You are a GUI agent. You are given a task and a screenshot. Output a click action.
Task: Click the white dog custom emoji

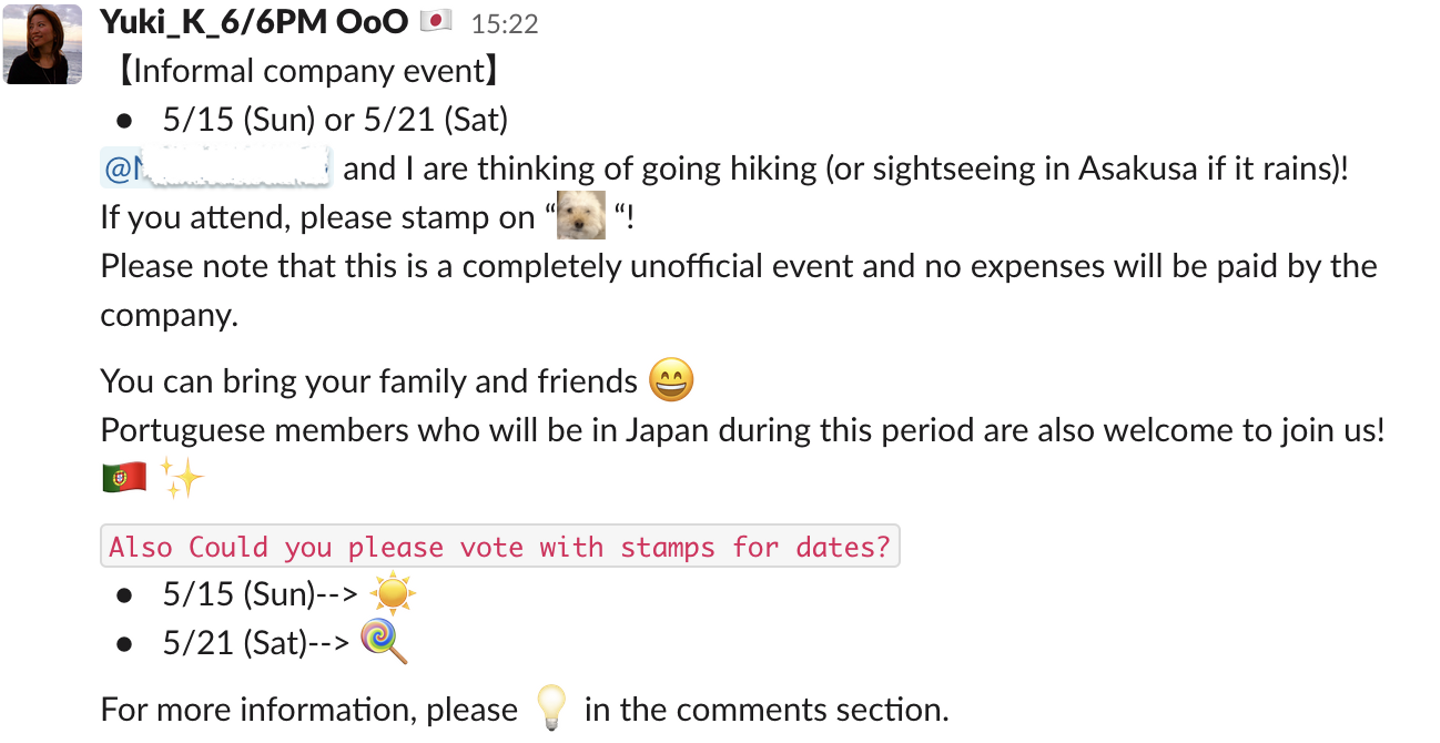click(580, 217)
